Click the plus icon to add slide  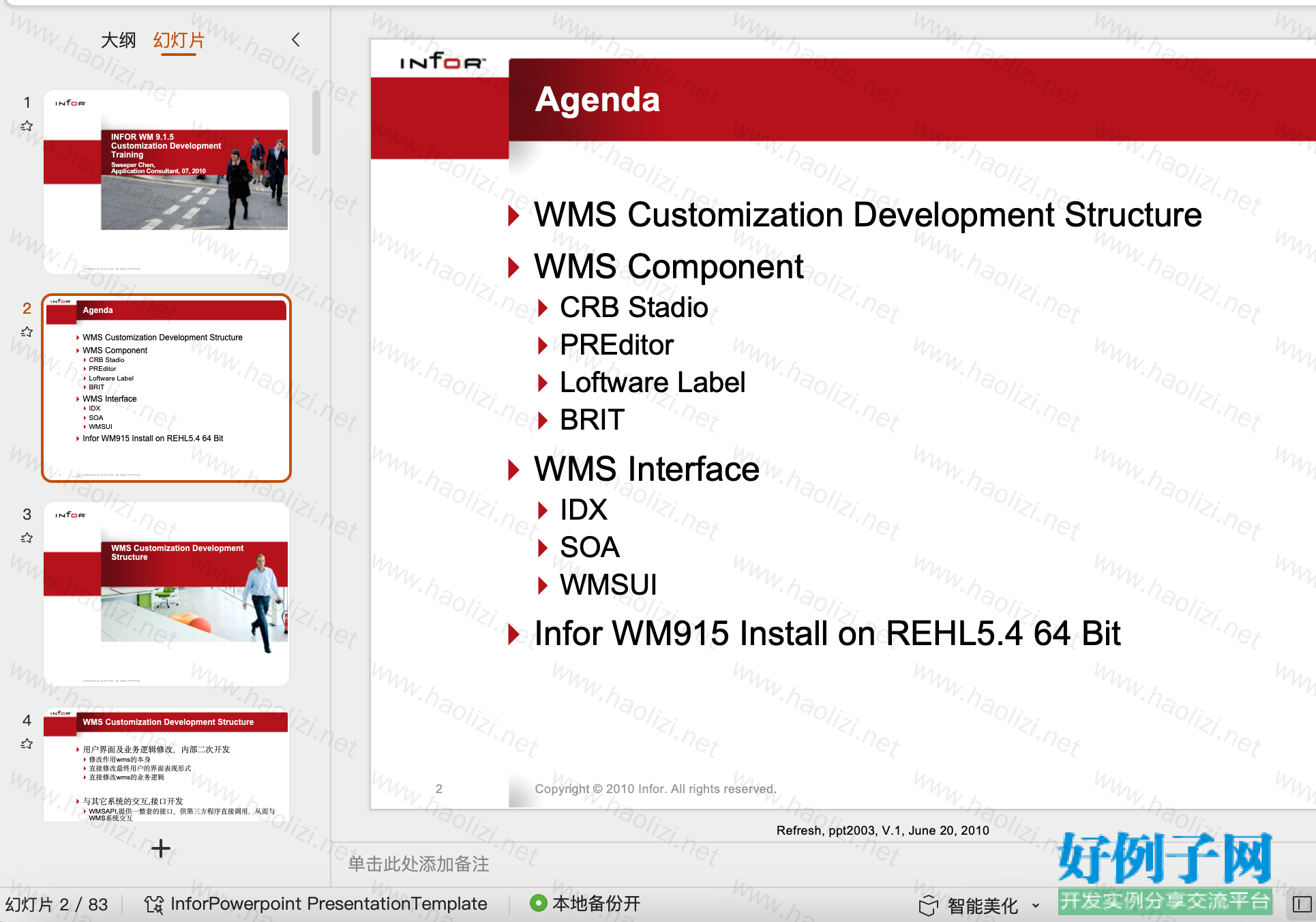tap(161, 848)
